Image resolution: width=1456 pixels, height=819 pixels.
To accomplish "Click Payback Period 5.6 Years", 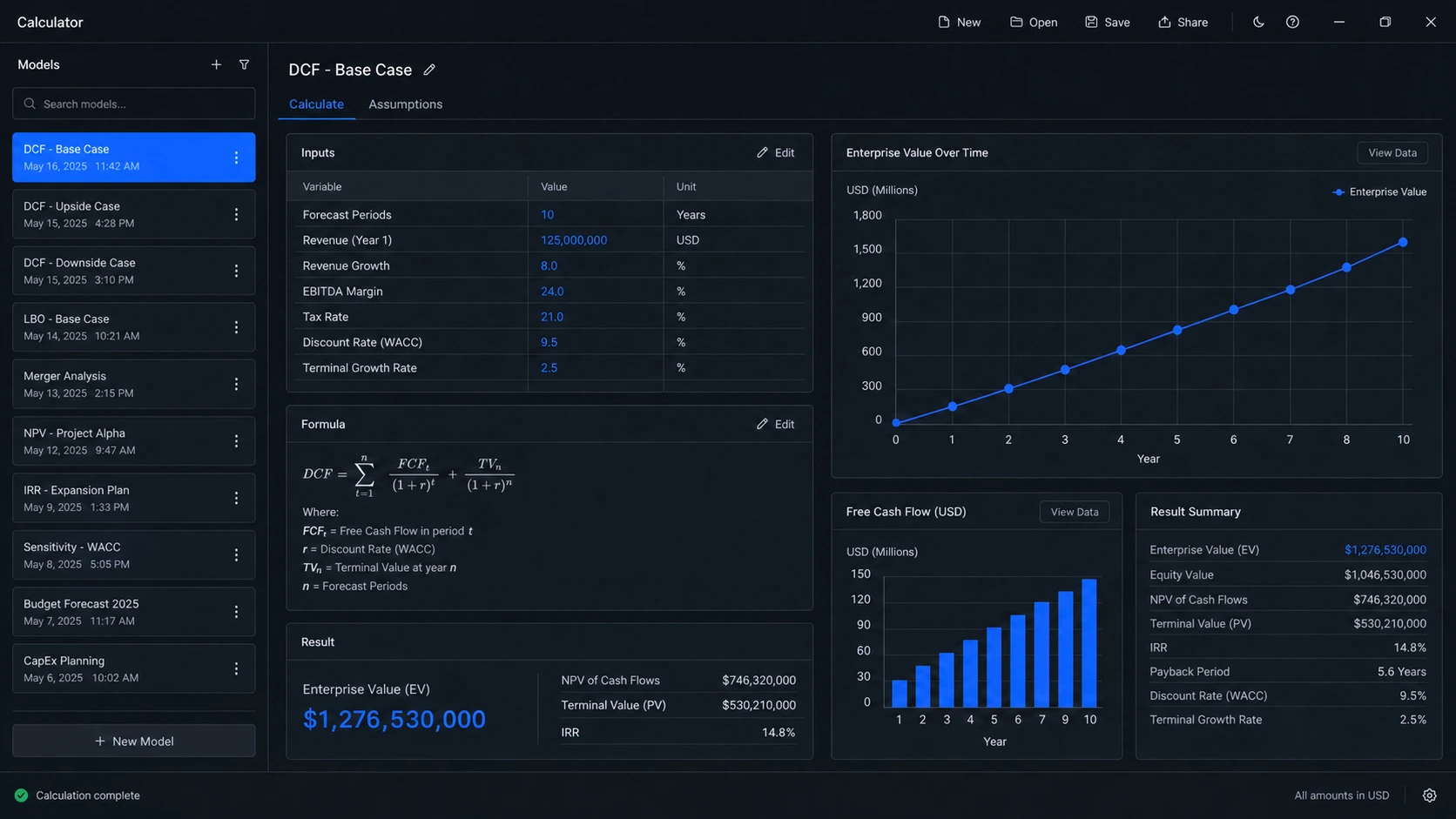I will pyautogui.click(x=1402, y=672).
